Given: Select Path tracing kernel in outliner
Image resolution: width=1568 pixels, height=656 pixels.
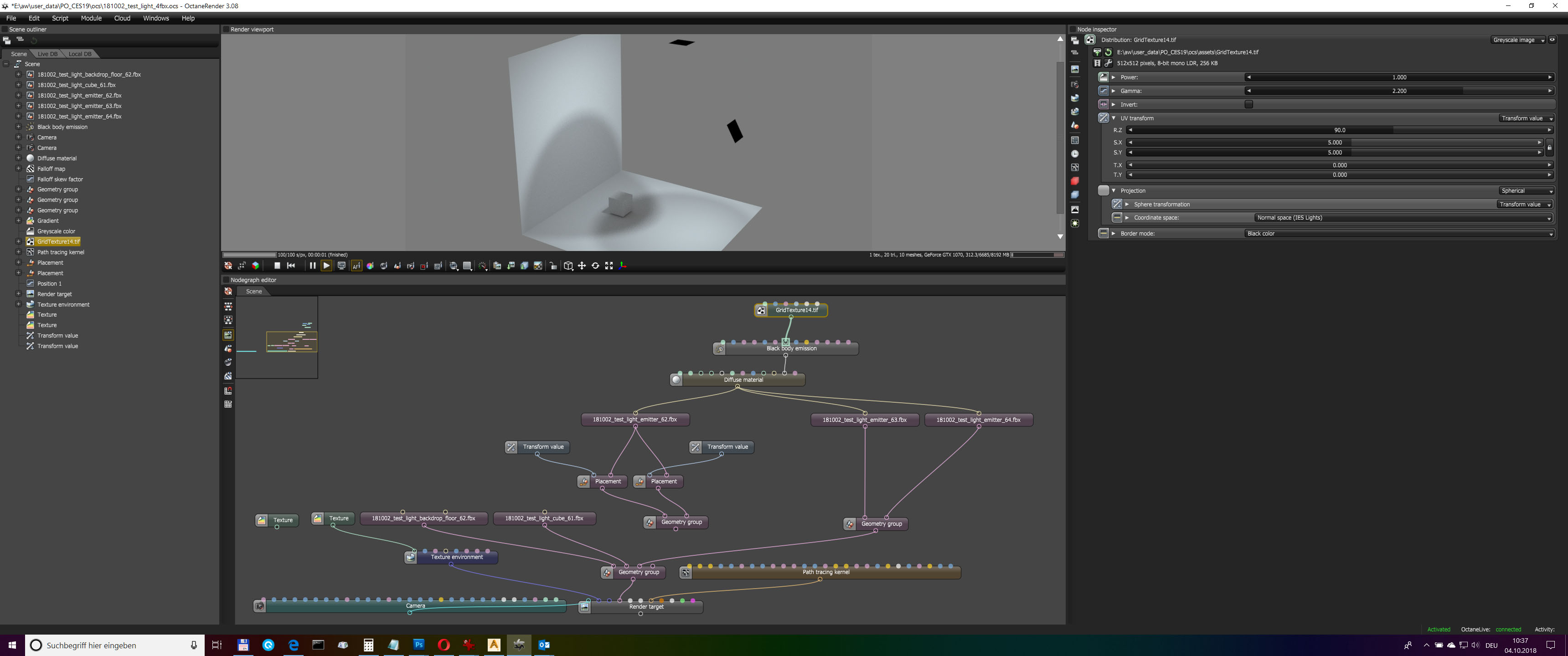Looking at the screenshot, I should [x=60, y=252].
